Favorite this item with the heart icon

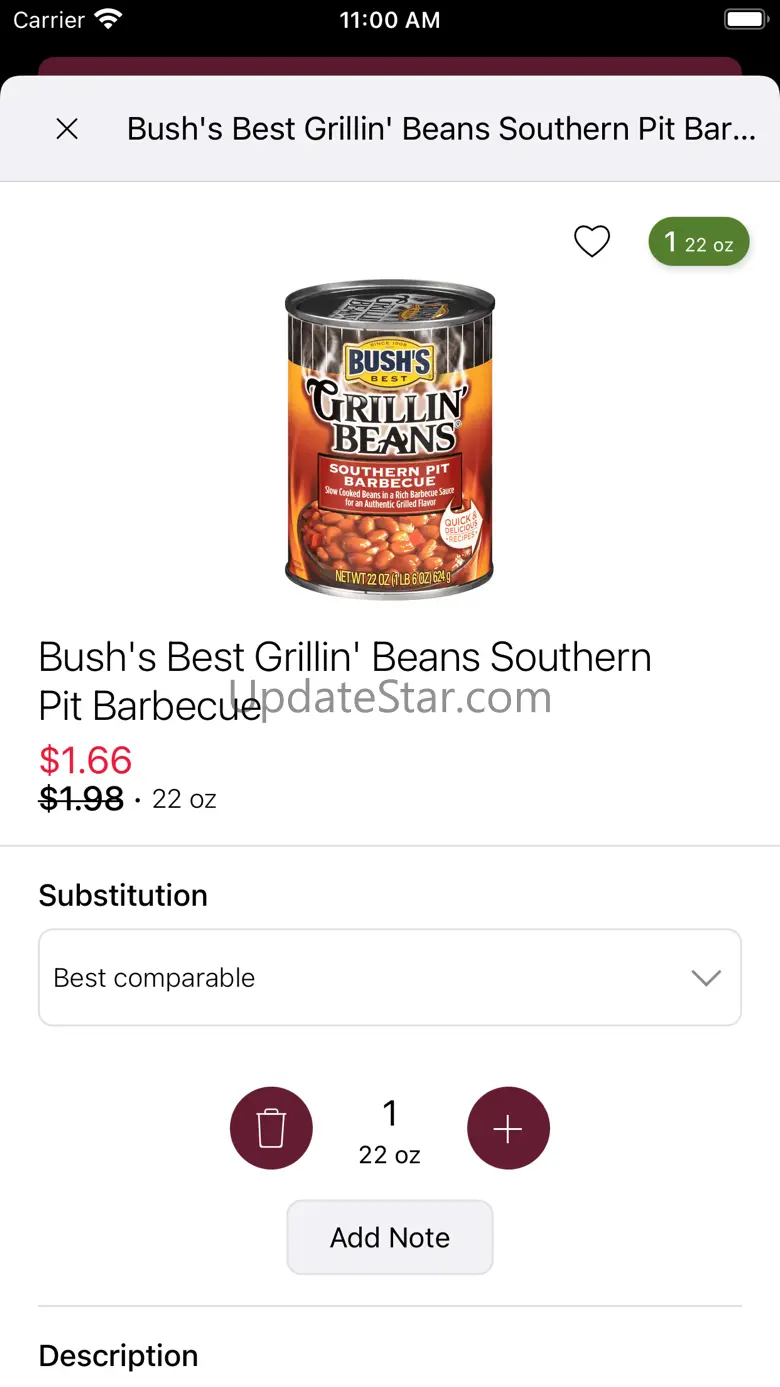point(592,241)
